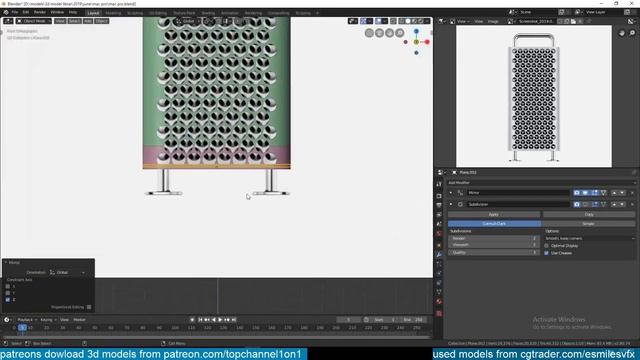Image resolution: width=640 pixels, height=360 pixels.
Task: Select the Simple subdivision type
Action: pos(589,224)
